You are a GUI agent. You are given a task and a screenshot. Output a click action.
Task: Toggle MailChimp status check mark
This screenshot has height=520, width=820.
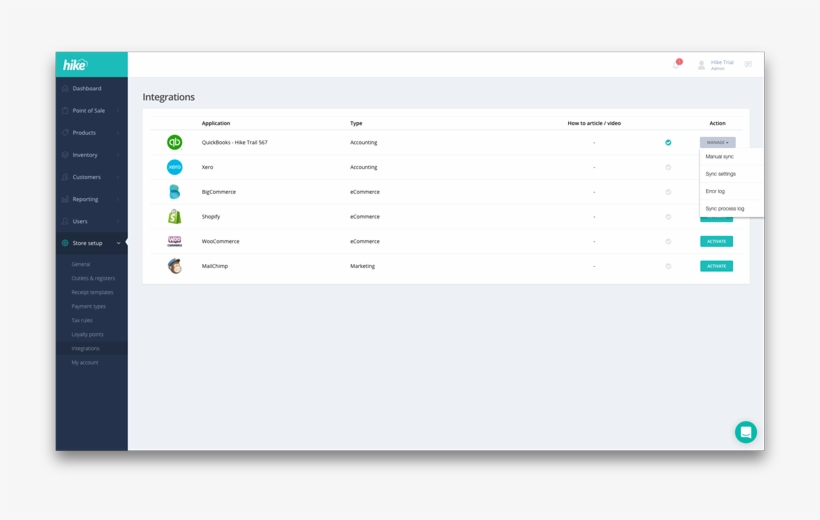click(x=668, y=266)
